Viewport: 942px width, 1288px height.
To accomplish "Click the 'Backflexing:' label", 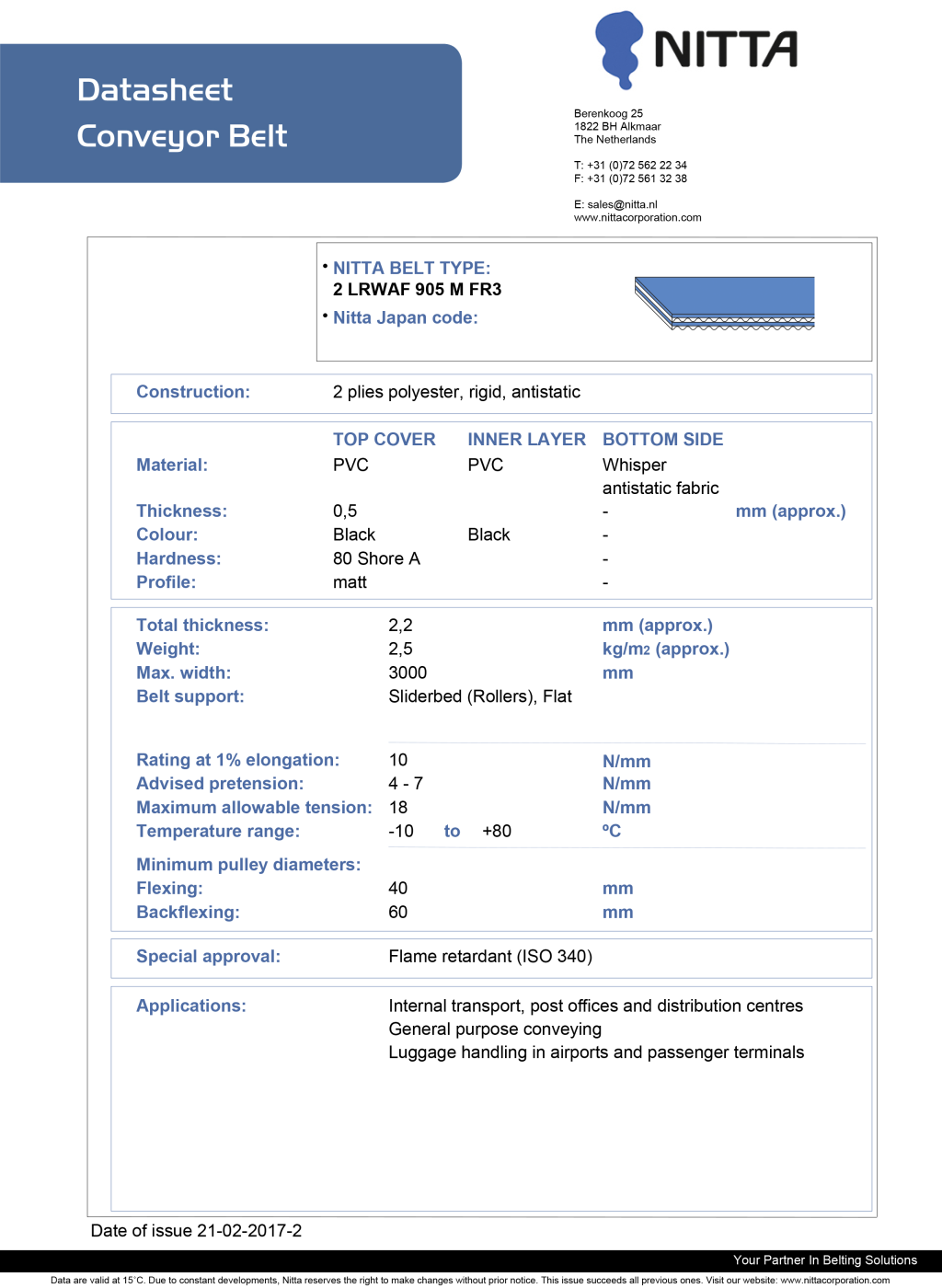I will [188, 913].
